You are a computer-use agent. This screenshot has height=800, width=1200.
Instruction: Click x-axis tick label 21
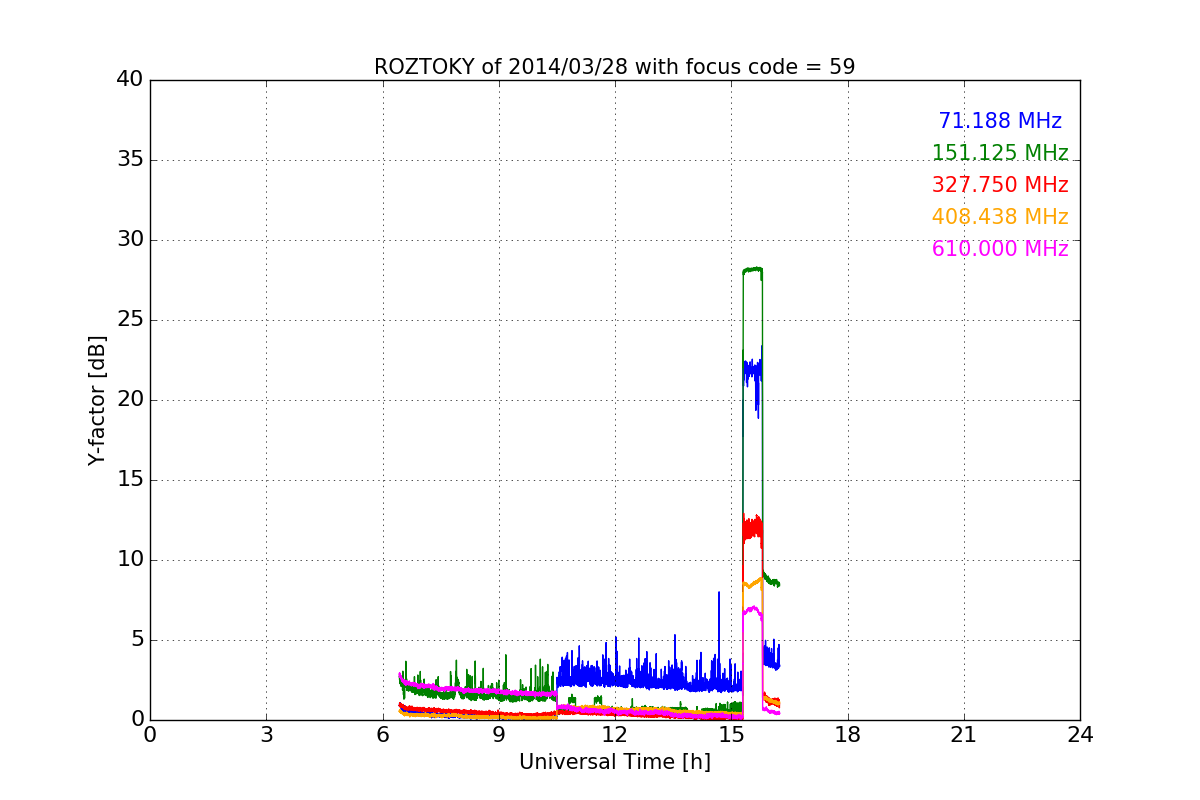[x=964, y=735]
